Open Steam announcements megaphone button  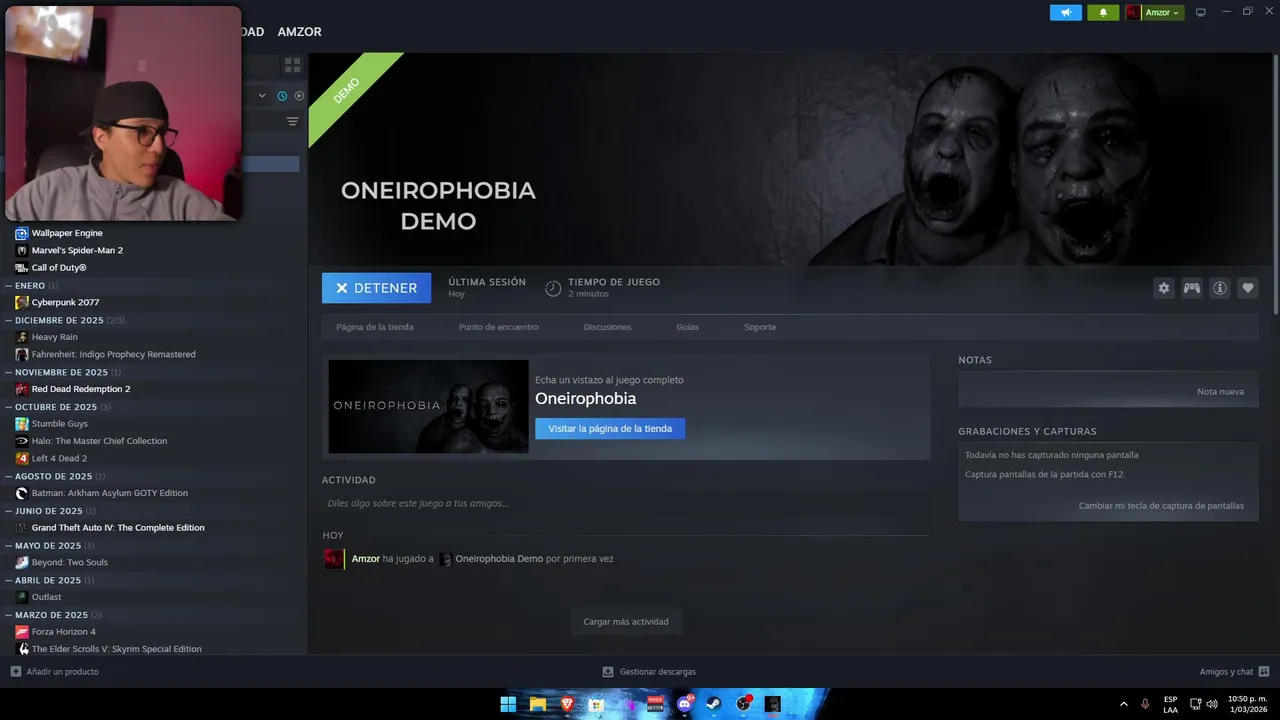1065,12
